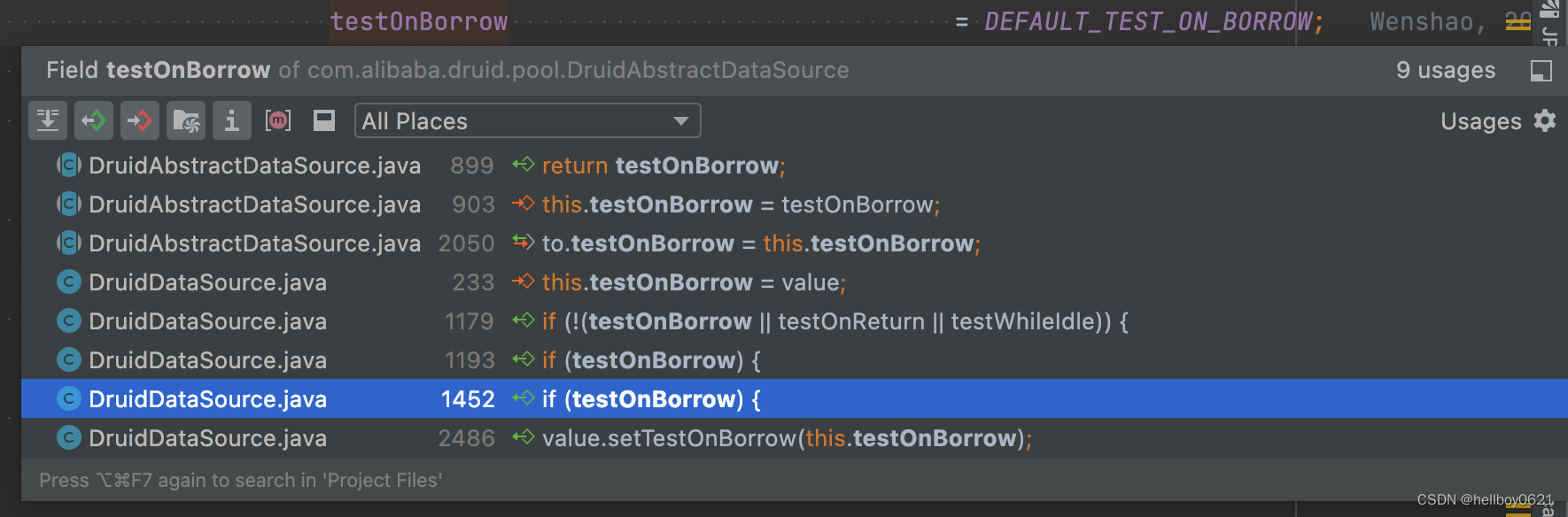Click the merge usages from same line icon

pos(48,120)
